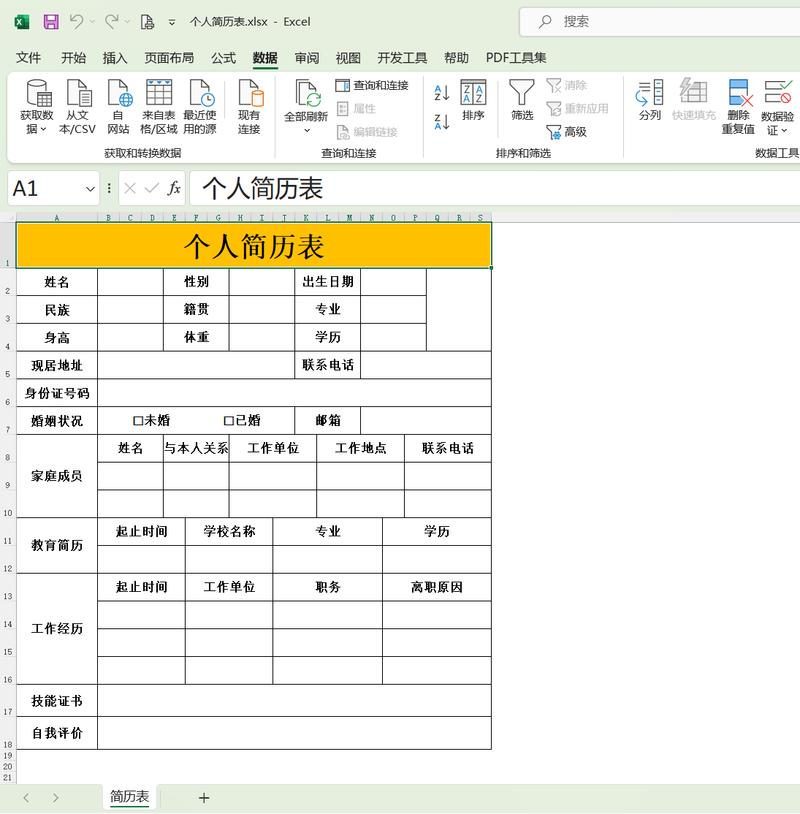The image size is (800, 814).
Task: Open the 帮助 ribbon tab
Action: tap(456, 58)
